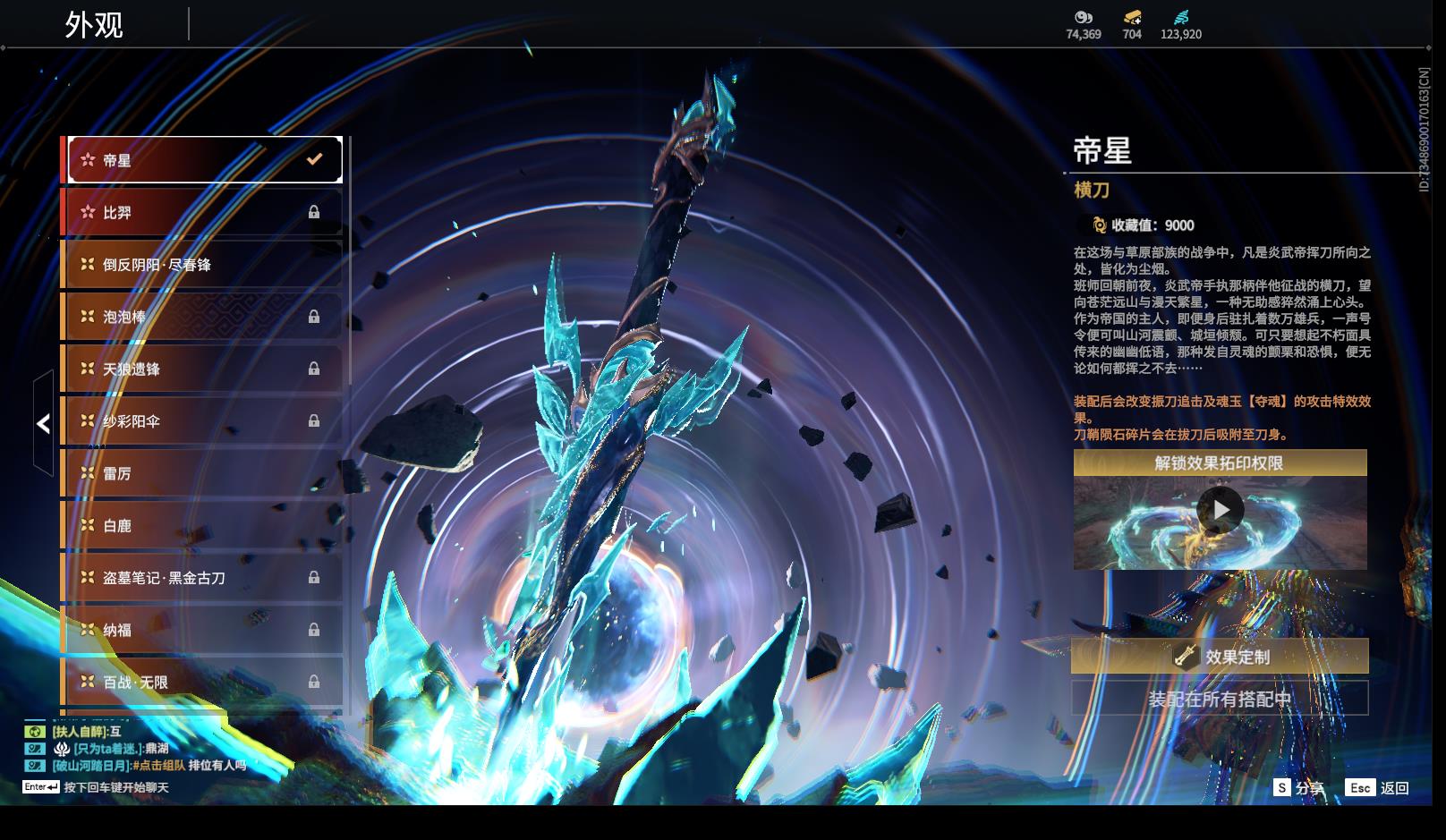The height and width of the screenshot is (840, 1446).
Task: Click the 解锁效果拓印权限 button
Action: (x=1220, y=462)
